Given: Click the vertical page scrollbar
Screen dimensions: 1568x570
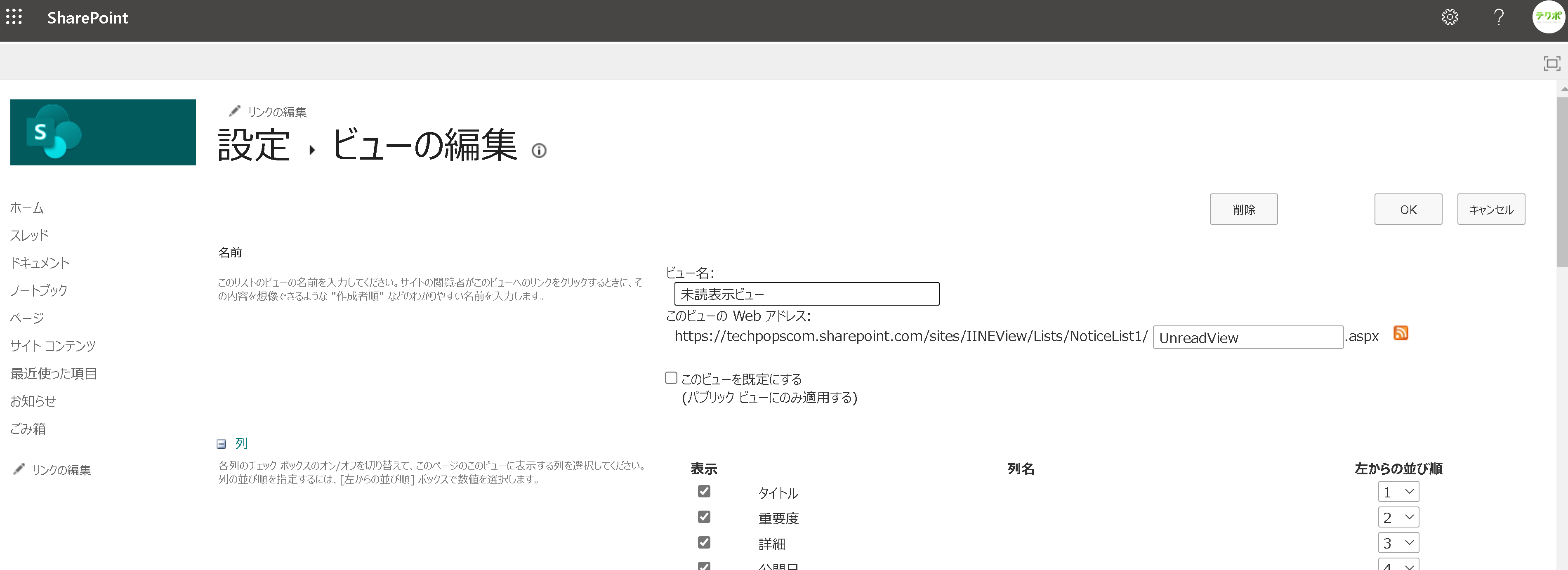Looking at the screenshot, I should (1562, 182).
